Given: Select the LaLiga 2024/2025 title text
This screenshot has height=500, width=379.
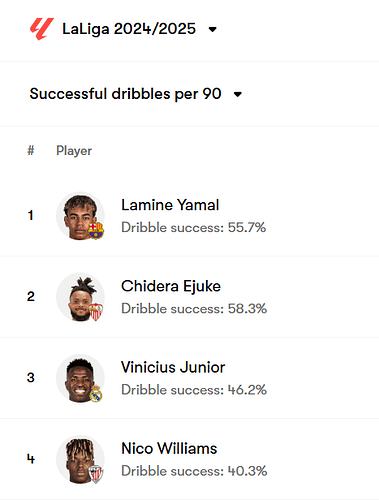Looking at the screenshot, I should (x=129, y=29).
